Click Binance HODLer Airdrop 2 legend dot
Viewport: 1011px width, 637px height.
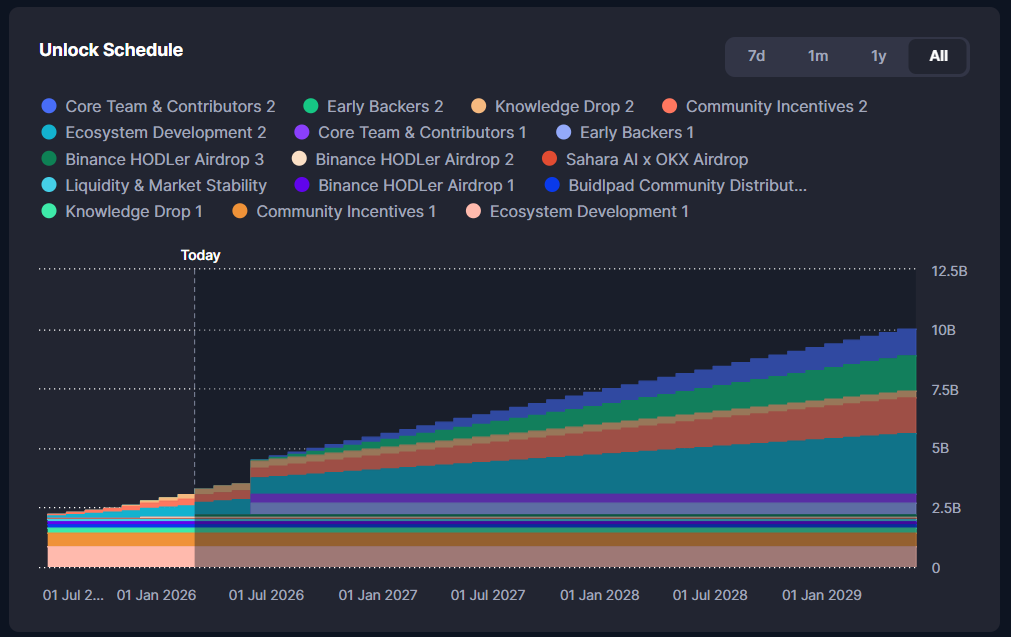299,159
